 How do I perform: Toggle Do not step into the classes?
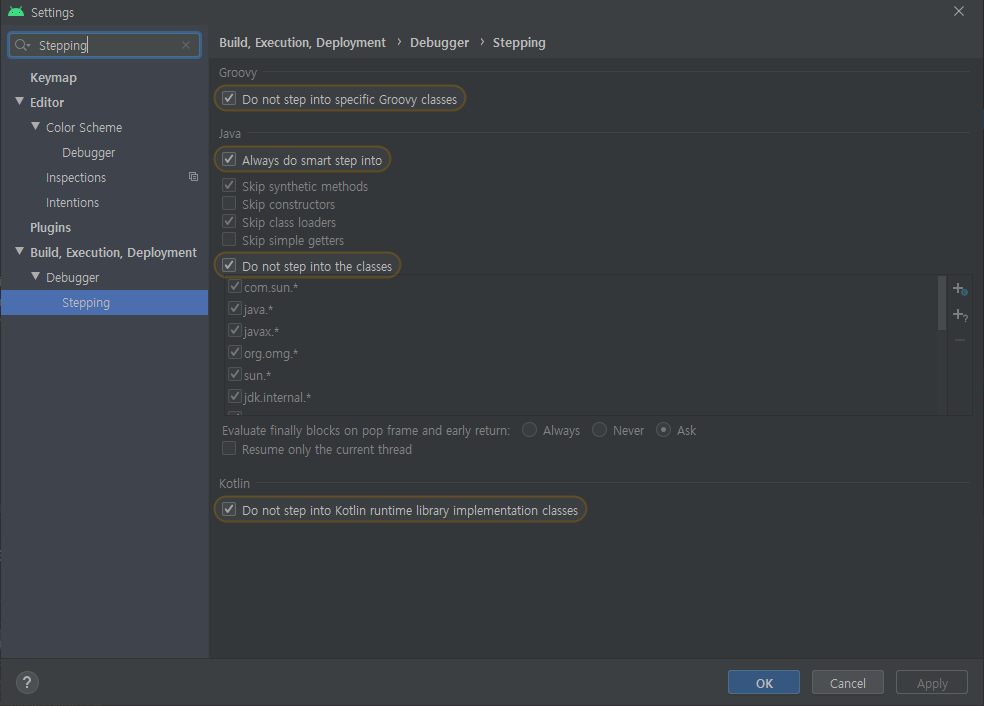pyautogui.click(x=229, y=265)
